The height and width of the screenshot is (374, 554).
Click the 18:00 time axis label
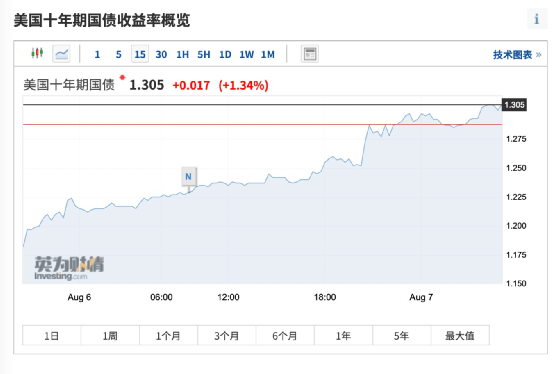click(x=325, y=297)
